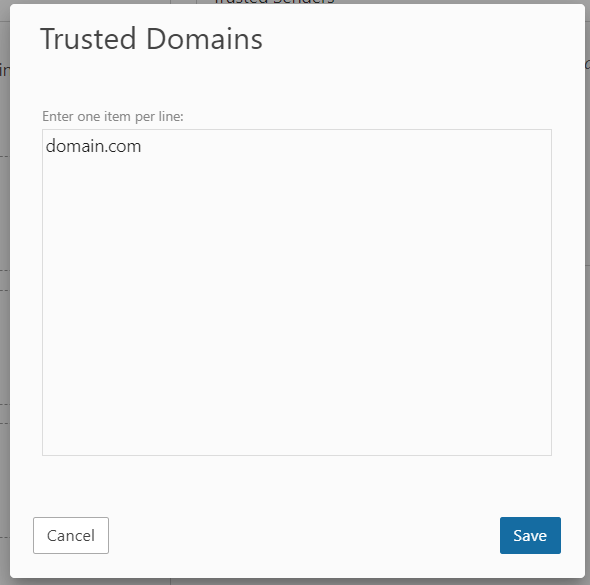
Task: Click the blue Save button label
Action: pos(530,535)
